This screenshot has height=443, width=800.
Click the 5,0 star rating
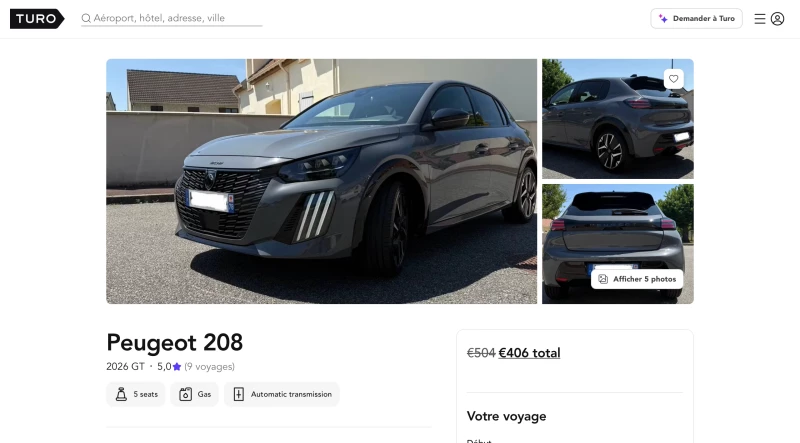click(169, 366)
